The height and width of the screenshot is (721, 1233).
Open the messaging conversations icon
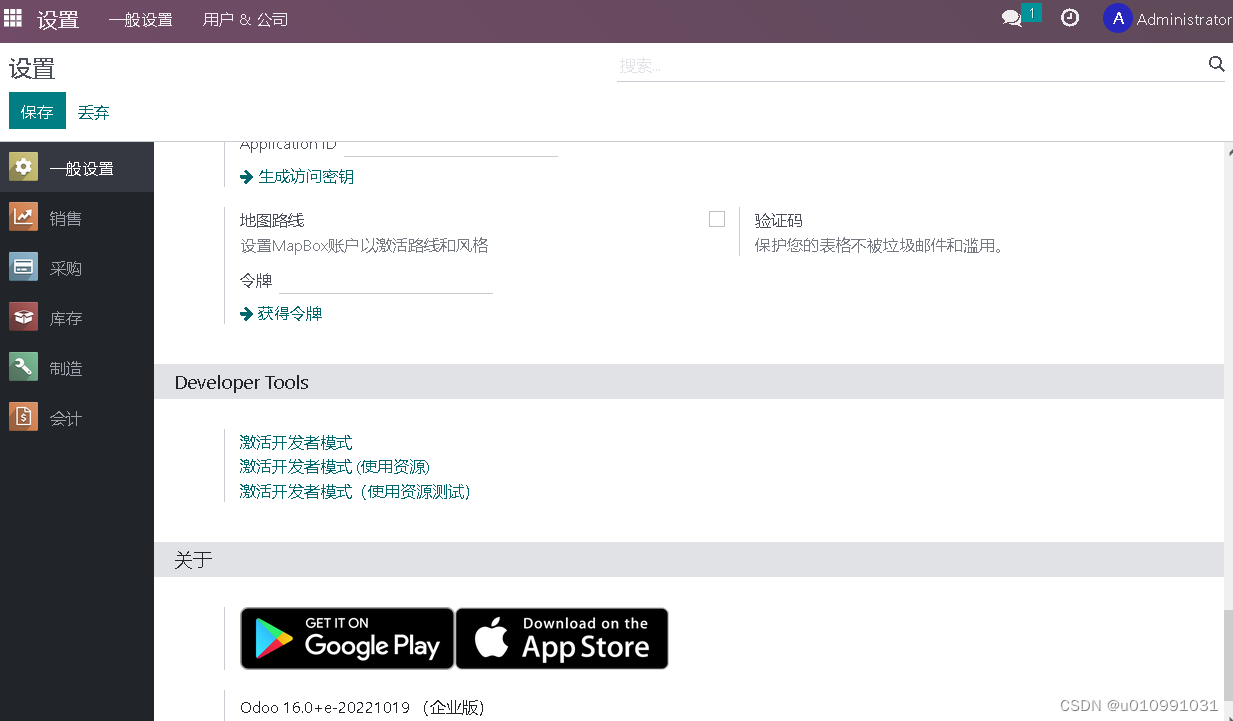pyautogui.click(x=1012, y=18)
